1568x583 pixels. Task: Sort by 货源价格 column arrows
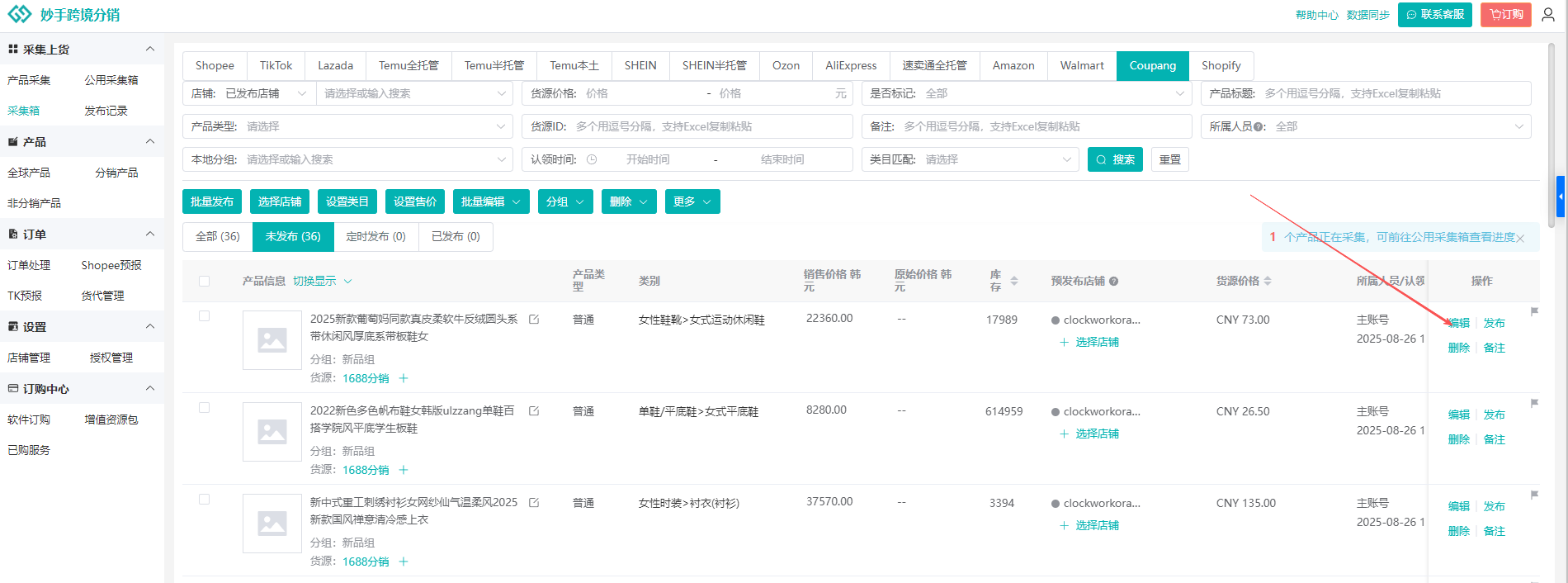[x=1268, y=281]
